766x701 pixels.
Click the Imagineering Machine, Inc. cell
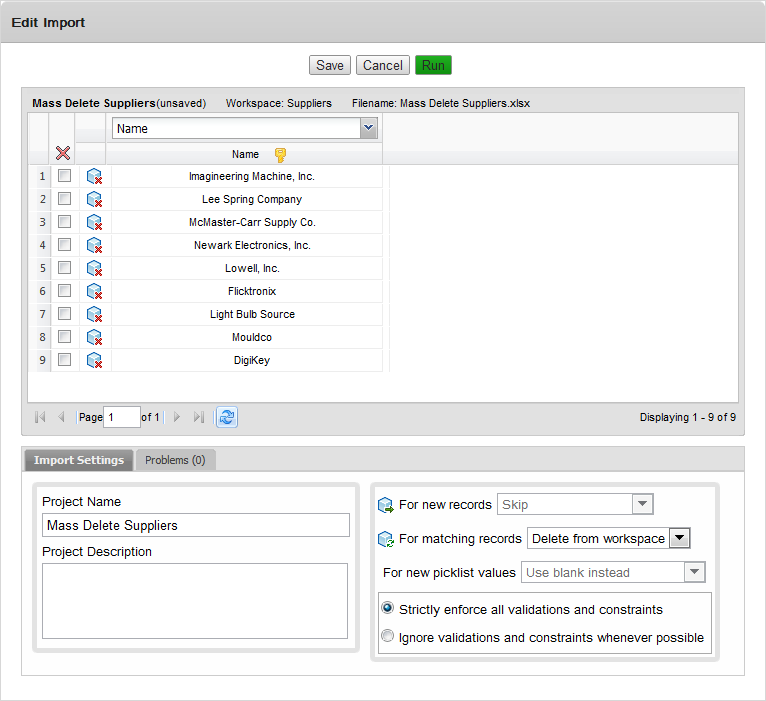[x=247, y=176]
